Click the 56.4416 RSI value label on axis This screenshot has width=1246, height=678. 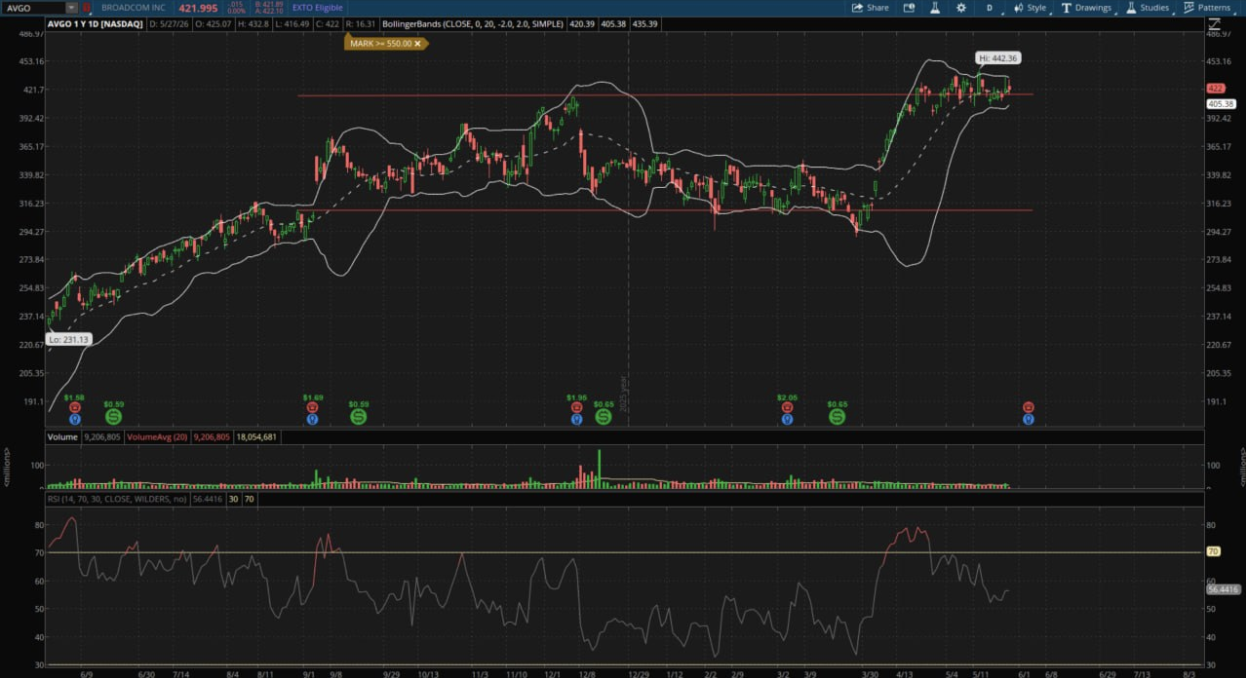pos(1222,590)
